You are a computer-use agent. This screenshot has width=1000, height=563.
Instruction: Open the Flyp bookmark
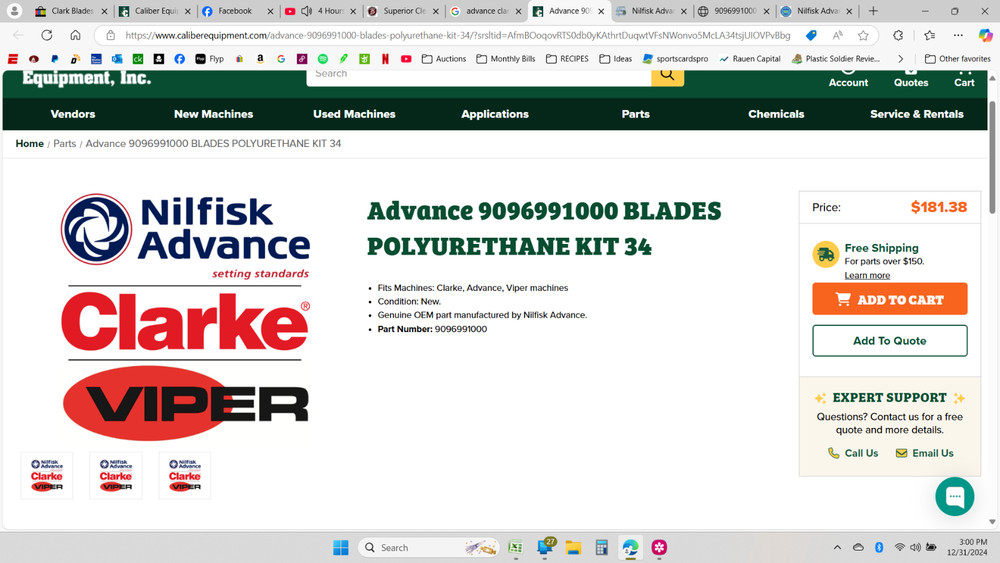209,59
